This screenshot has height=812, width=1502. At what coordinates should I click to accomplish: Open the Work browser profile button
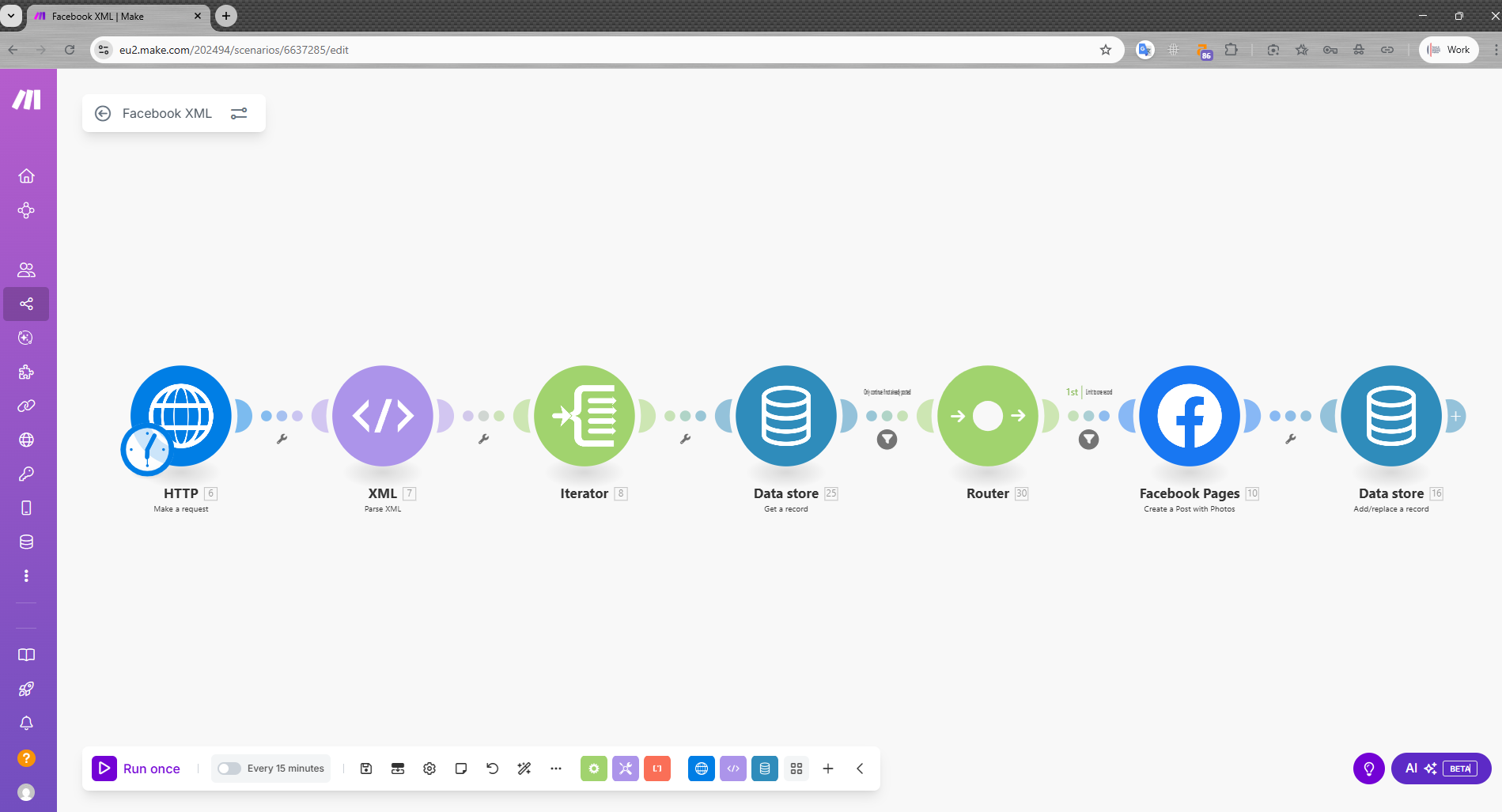click(x=1449, y=50)
